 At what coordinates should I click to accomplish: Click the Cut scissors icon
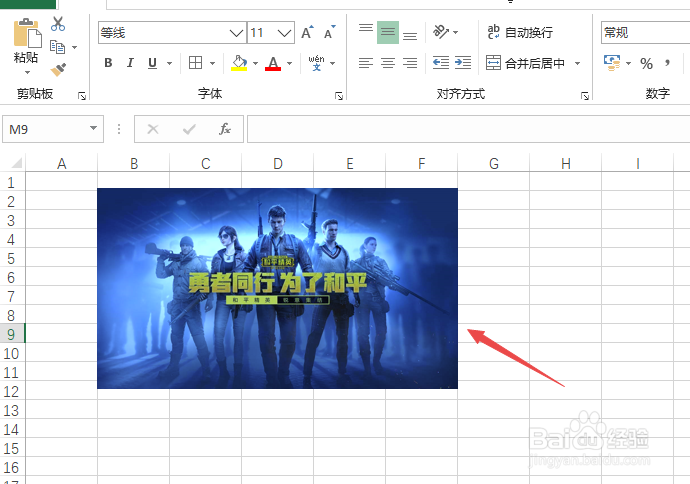(58, 24)
